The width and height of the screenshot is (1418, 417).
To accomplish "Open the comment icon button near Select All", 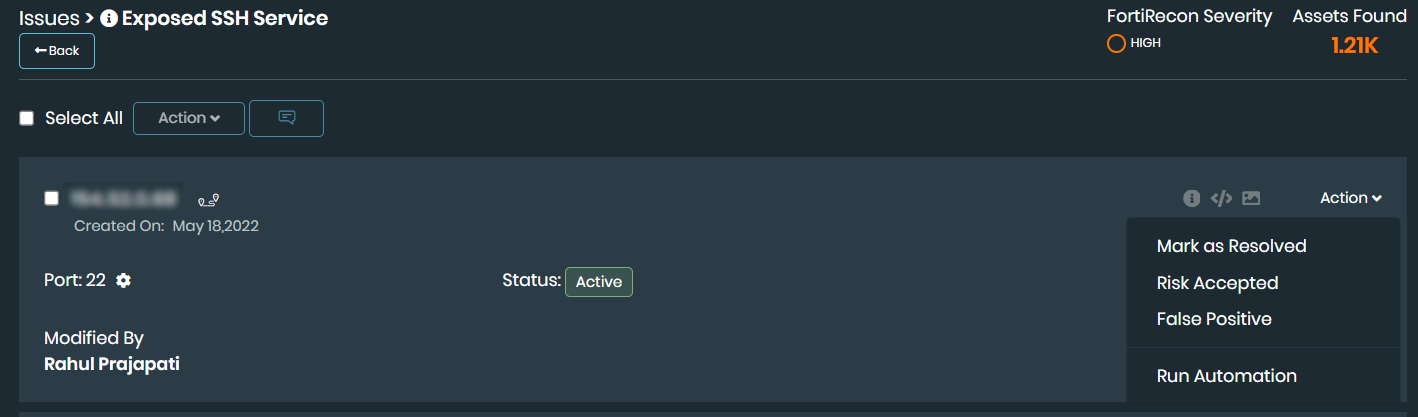I will (286, 118).
